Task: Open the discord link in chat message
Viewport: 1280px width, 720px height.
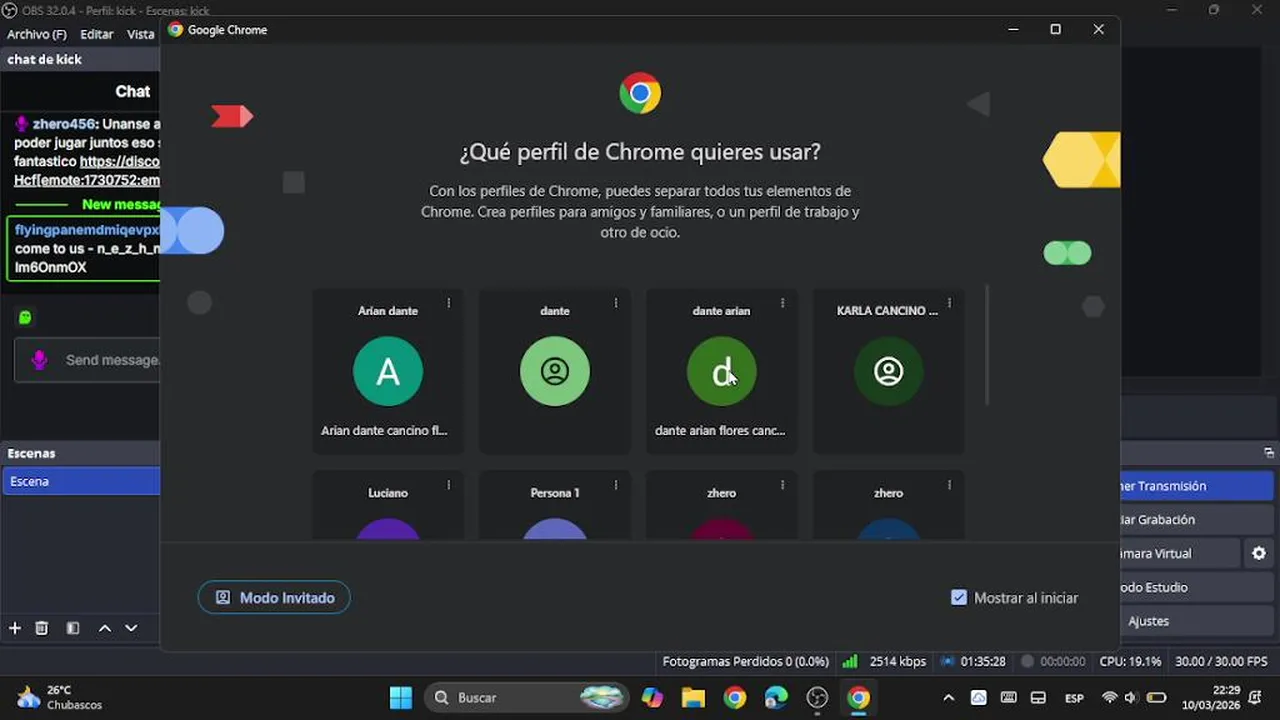Action: tap(119, 161)
